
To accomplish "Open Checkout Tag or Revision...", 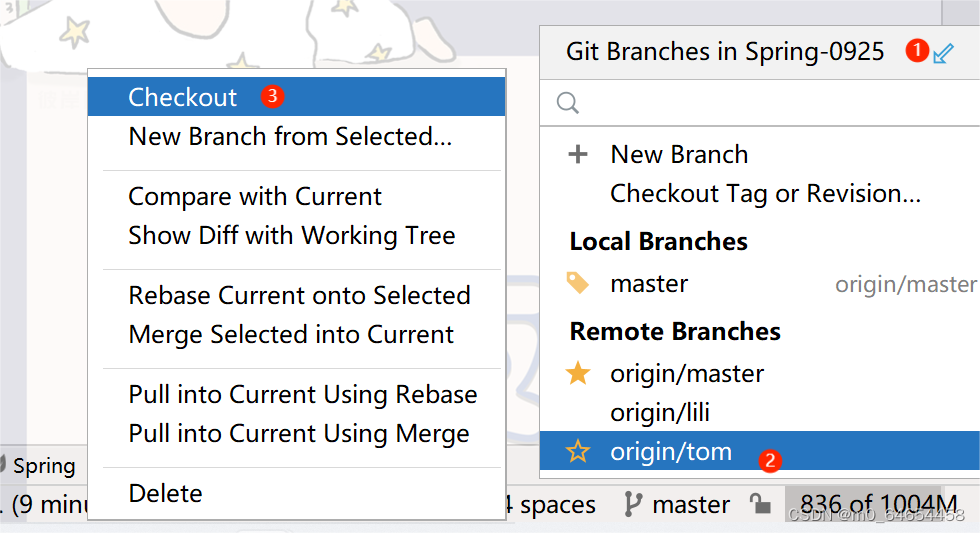I will (x=765, y=194).
